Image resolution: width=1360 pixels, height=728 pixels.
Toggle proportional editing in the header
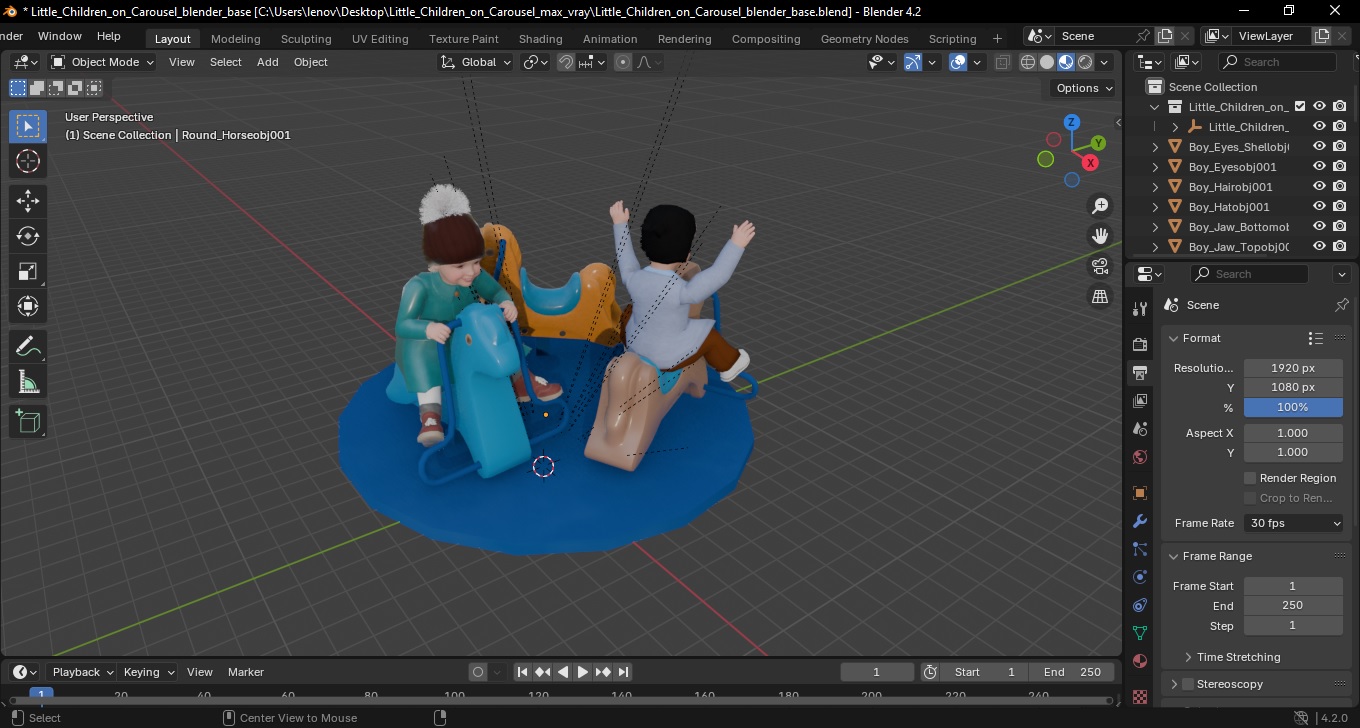[x=623, y=62]
